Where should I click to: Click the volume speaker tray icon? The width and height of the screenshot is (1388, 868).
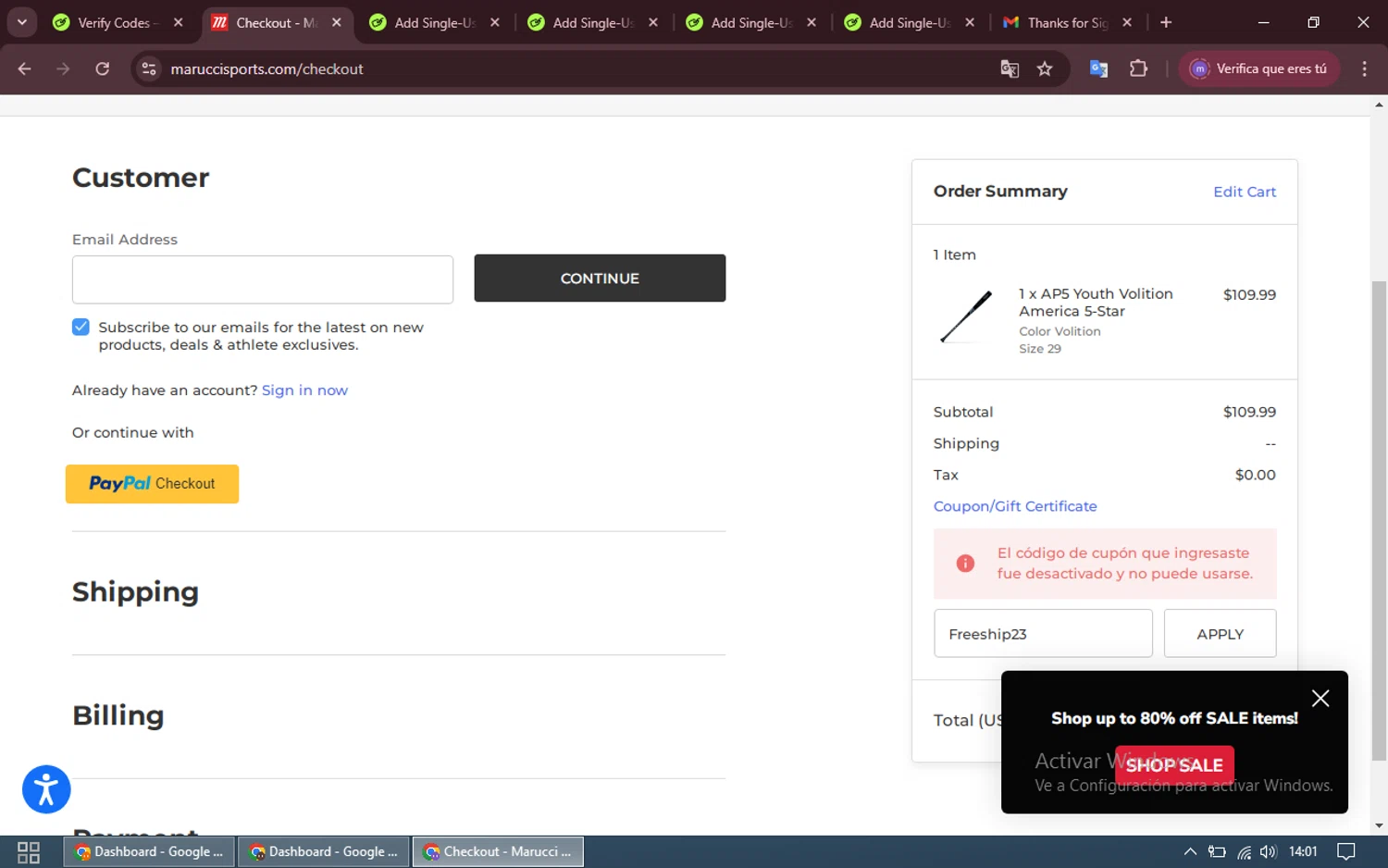tap(1268, 852)
